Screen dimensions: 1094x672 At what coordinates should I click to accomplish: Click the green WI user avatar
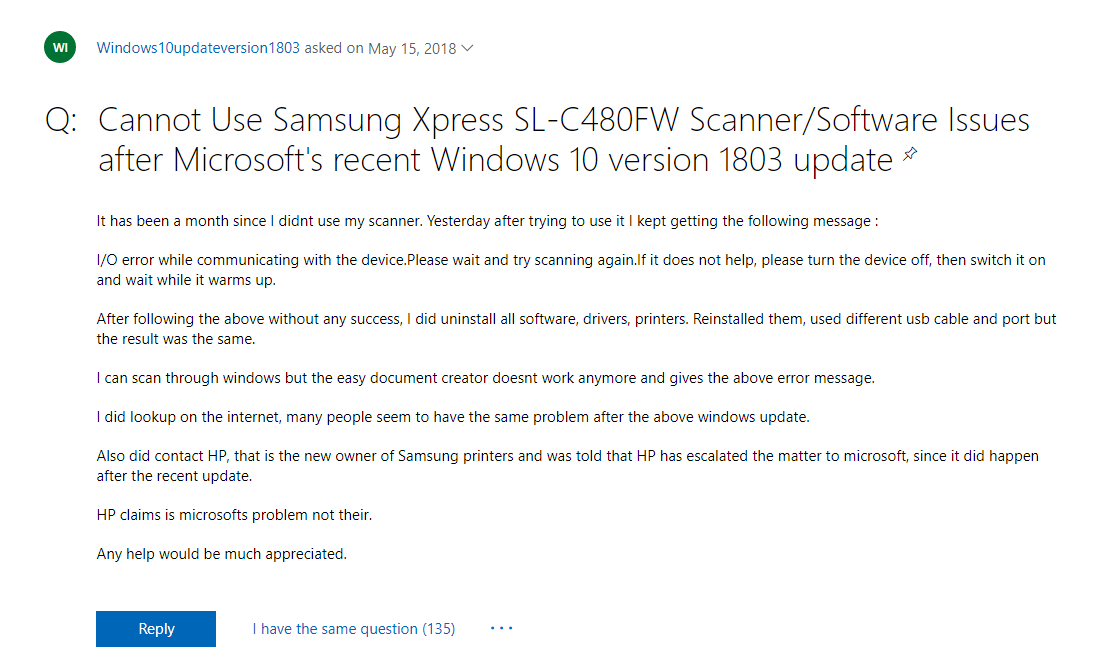(x=60, y=47)
